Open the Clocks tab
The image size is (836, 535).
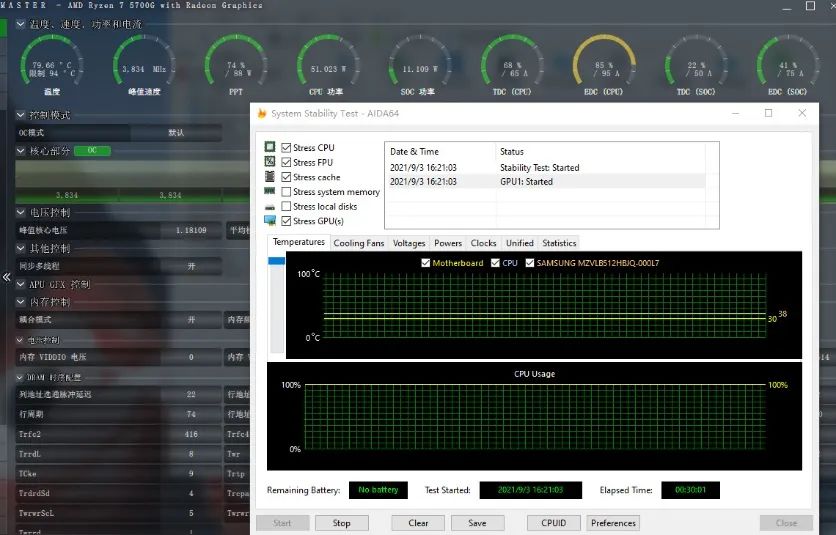484,243
